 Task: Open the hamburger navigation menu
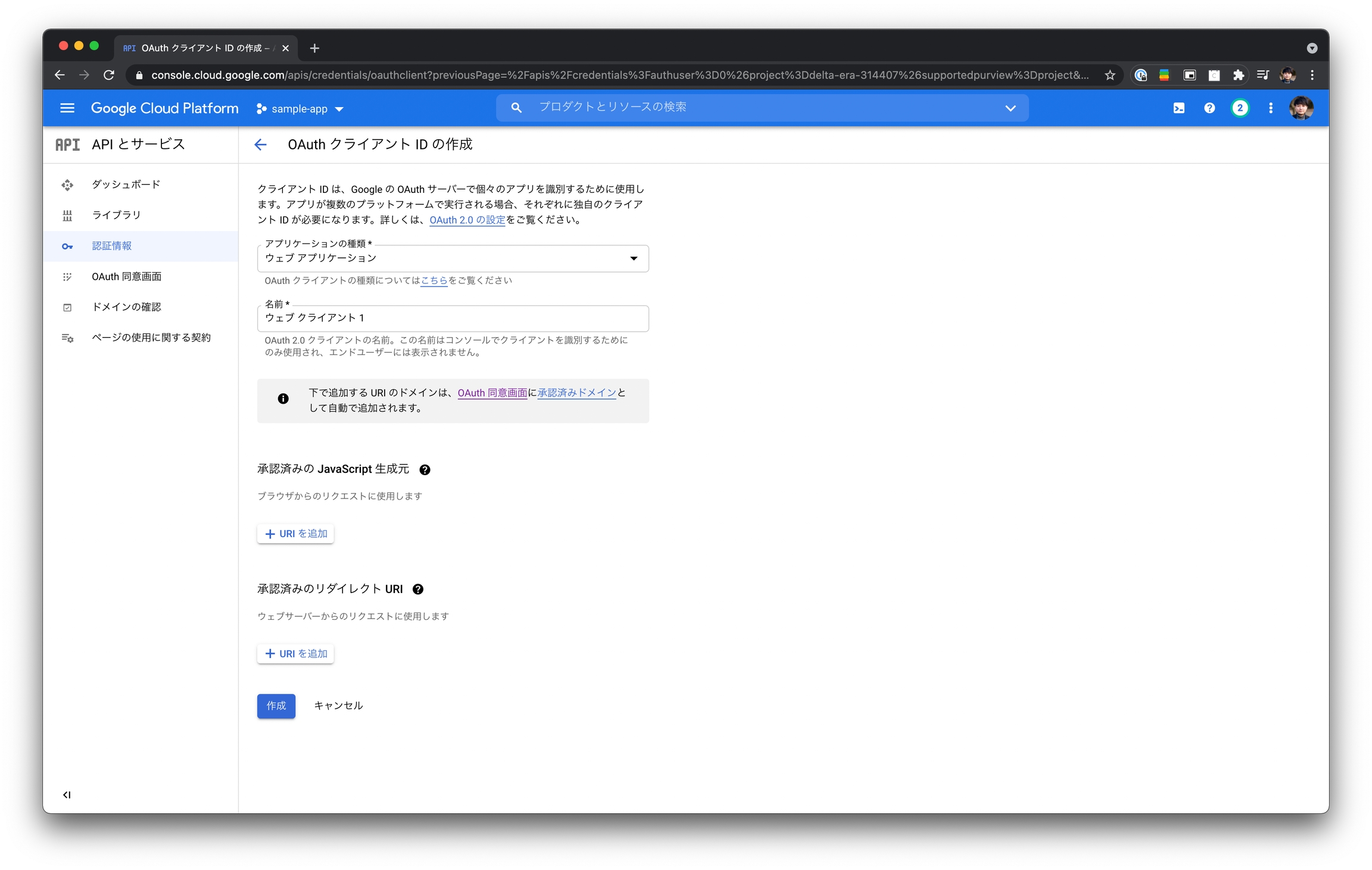[67, 108]
